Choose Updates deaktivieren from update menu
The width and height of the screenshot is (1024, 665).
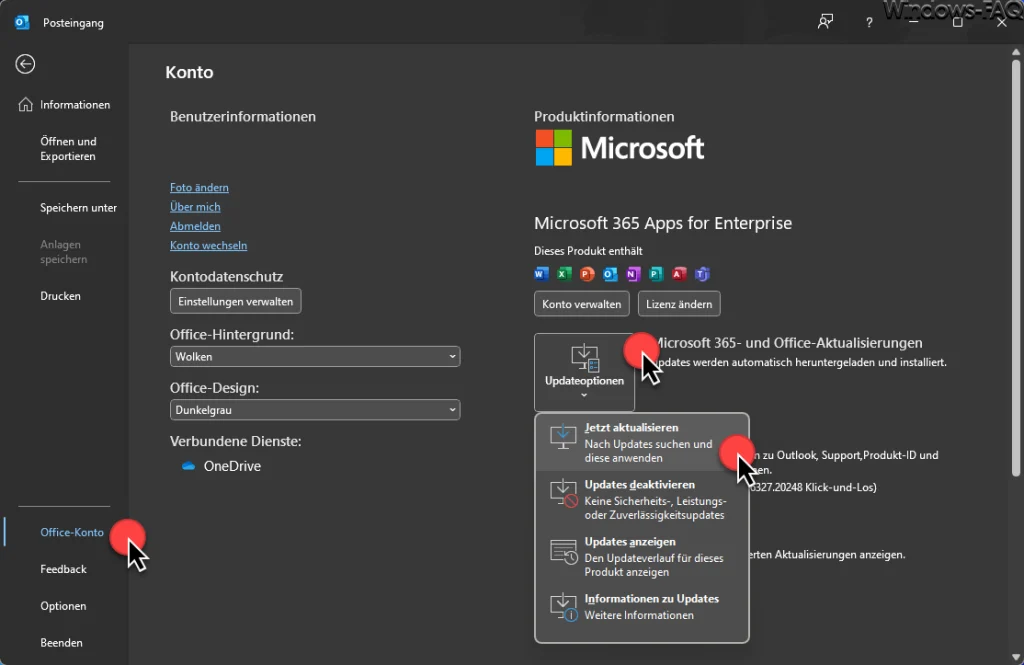[x=641, y=500]
